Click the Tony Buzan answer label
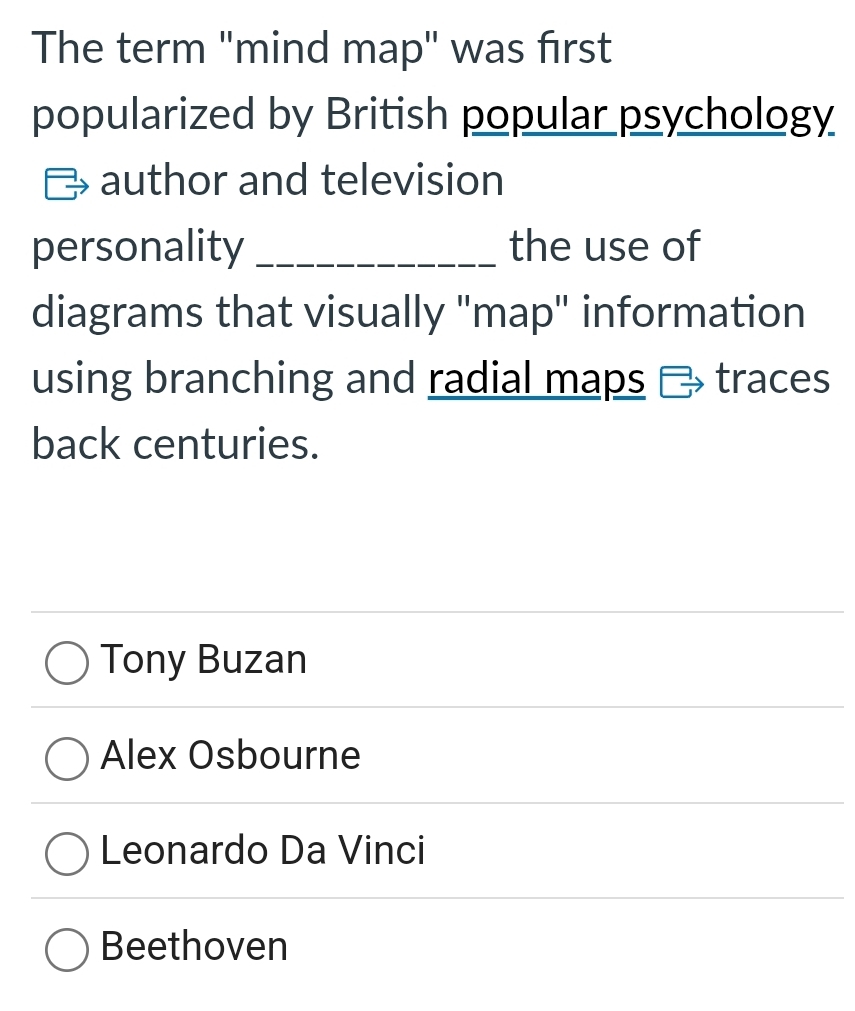Screen dimensions: 855x1011 point(203,660)
